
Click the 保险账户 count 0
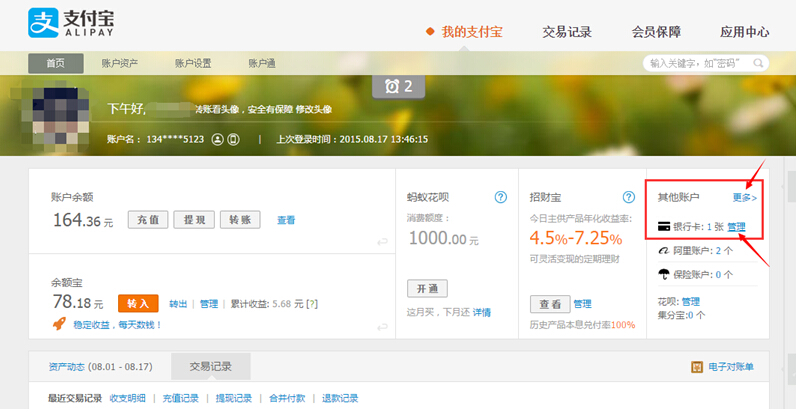pos(718,275)
